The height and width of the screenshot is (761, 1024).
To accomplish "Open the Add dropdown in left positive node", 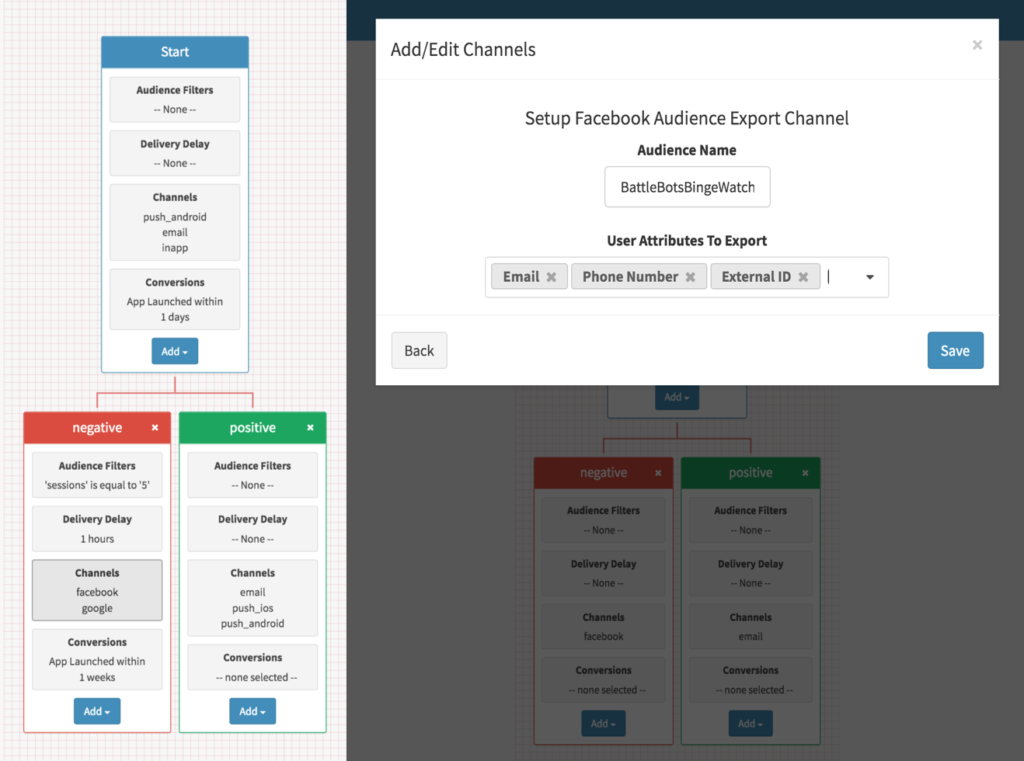I will tap(252, 711).
